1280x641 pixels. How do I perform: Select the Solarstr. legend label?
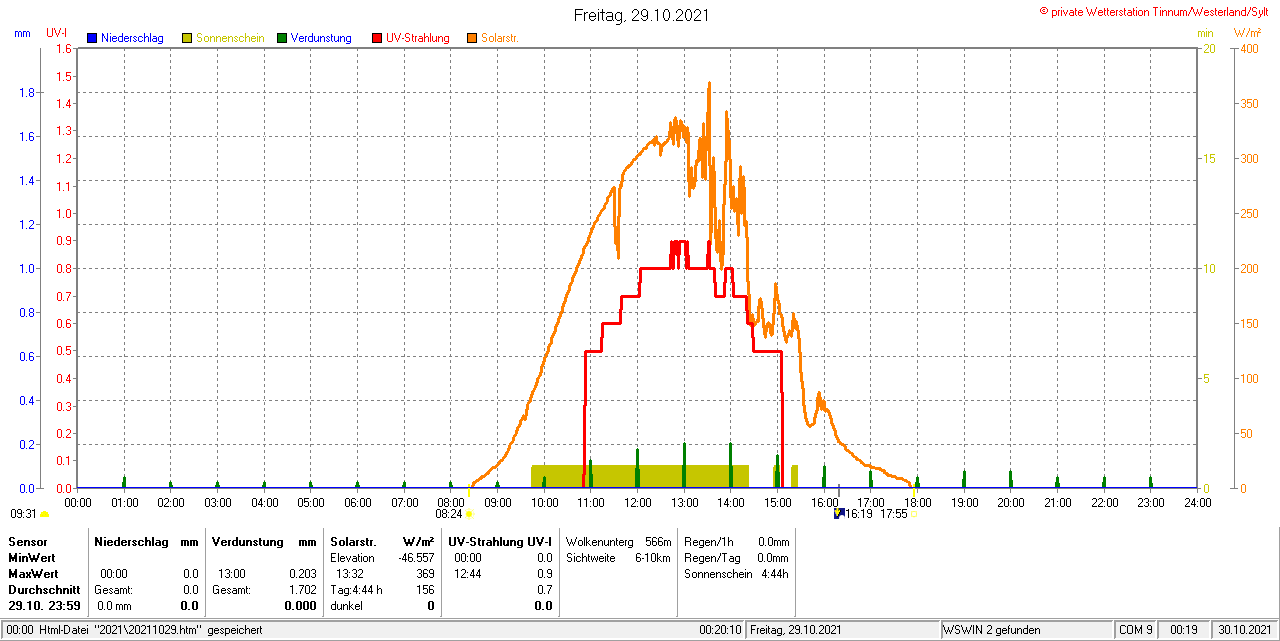tap(500, 38)
